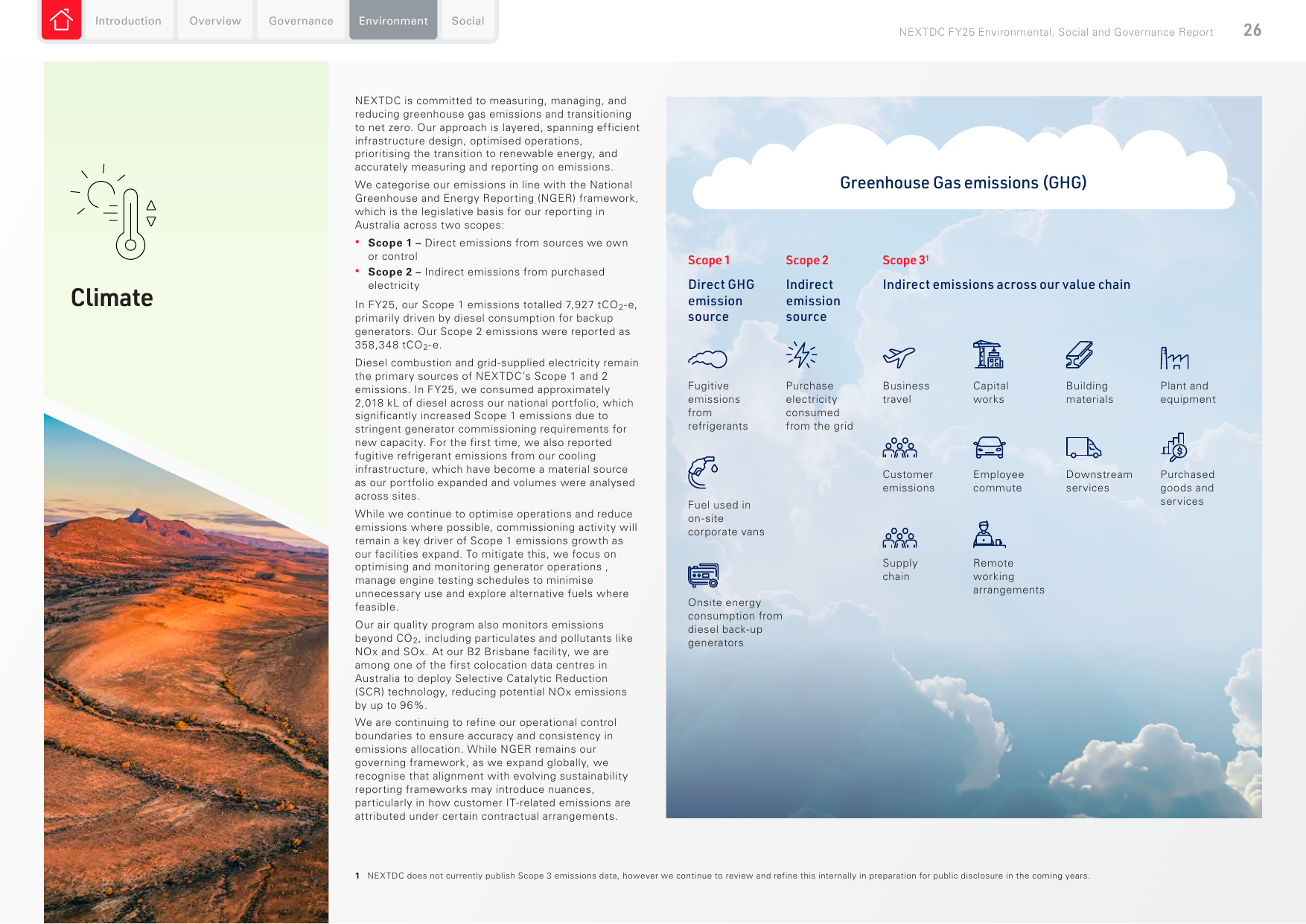Click the remote working person icon
This screenshot has width=1306, height=924.
pos(989,534)
